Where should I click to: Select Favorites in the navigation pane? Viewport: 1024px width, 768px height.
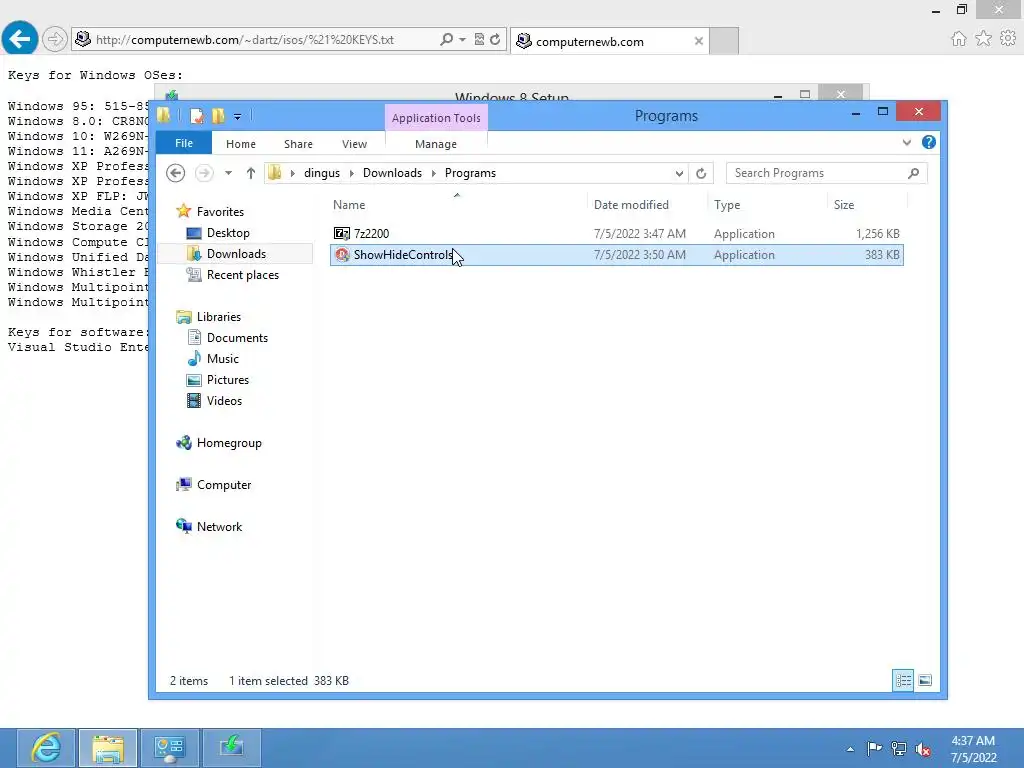[220, 212]
